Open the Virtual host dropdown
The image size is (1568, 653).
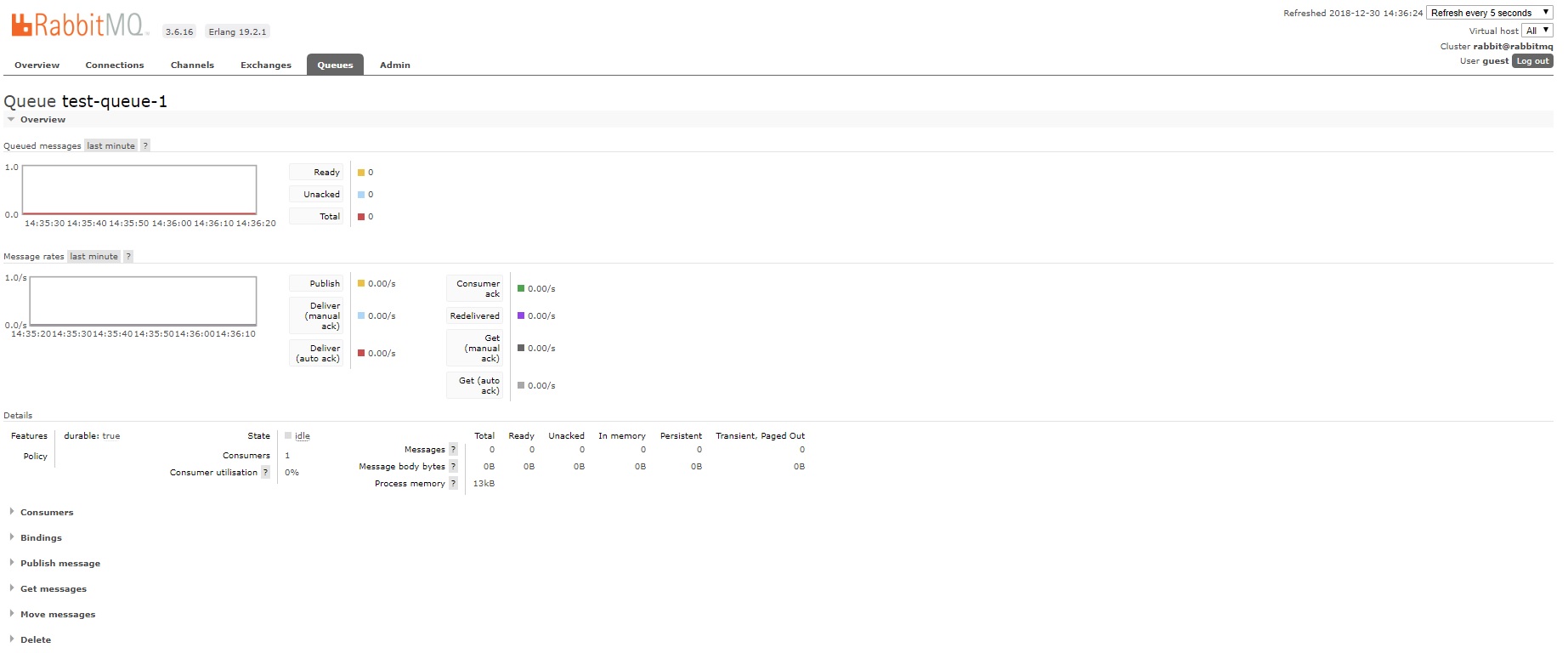tap(1537, 31)
